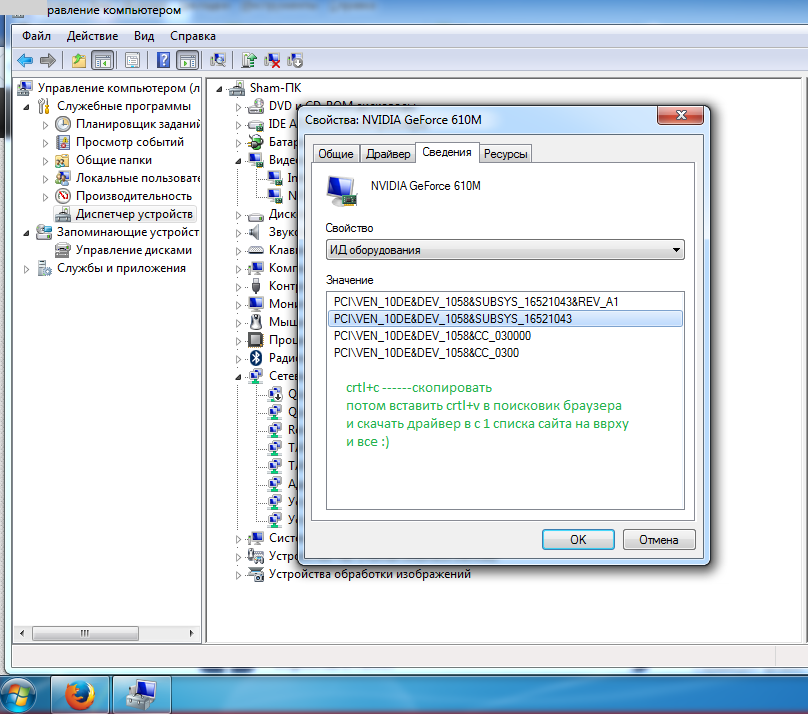808x714 pixels.
Task: Click the Back arrow in the toolbar
Action: (x=25, y=61)
